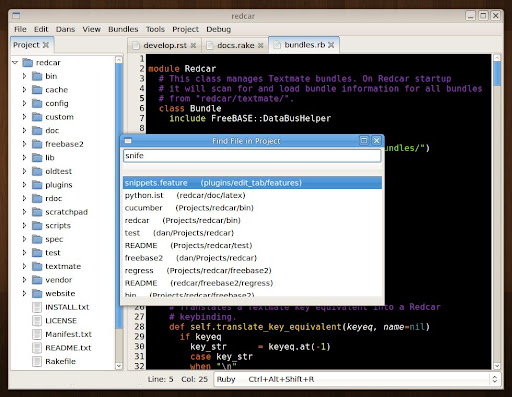Click the oldtest folder icon
Image resolution: width=512 pixels, height=397 pixels.
coord(37,171)
